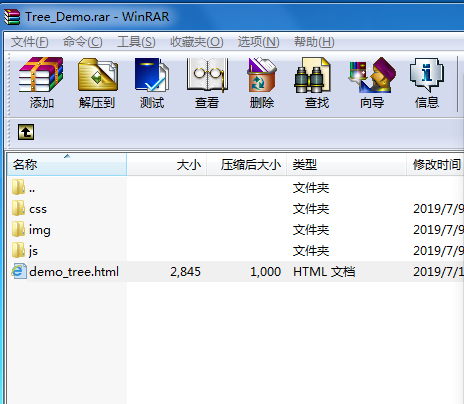Sort by Type (类型) column header
Screen dimensions: 464x404
coord(346,164)
